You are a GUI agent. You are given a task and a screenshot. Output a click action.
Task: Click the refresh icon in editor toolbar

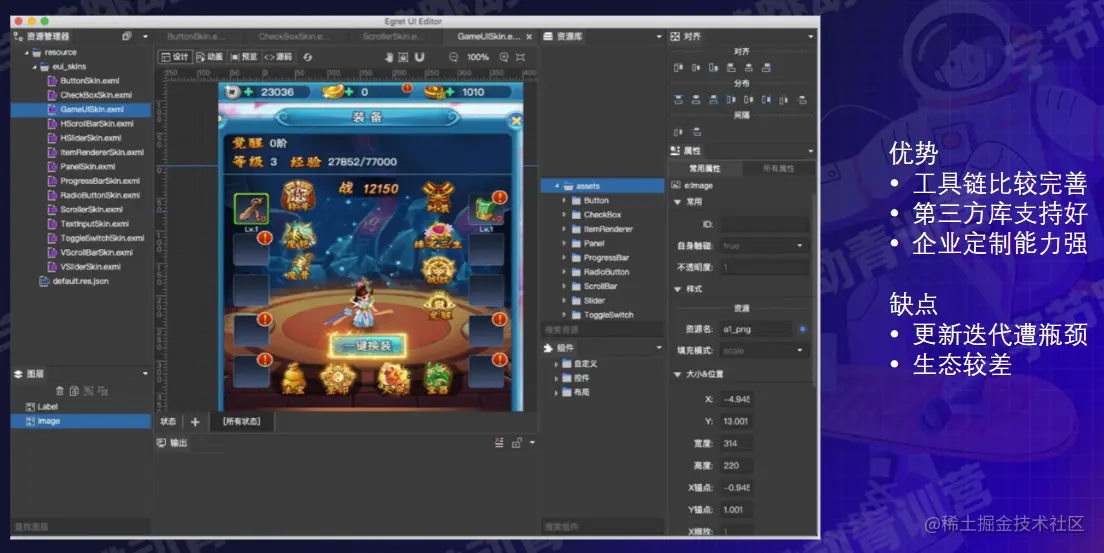coord(308,57)
